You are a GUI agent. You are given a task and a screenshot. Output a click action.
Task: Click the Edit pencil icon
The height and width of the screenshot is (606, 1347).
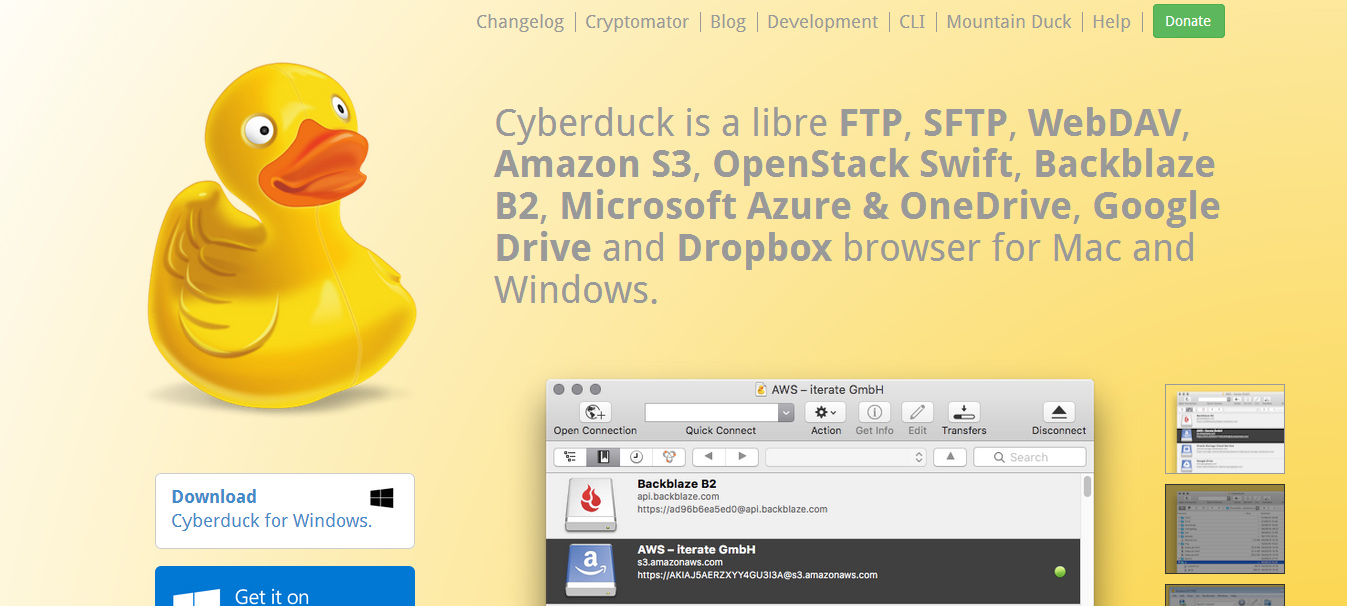click(x=917, y=412)
